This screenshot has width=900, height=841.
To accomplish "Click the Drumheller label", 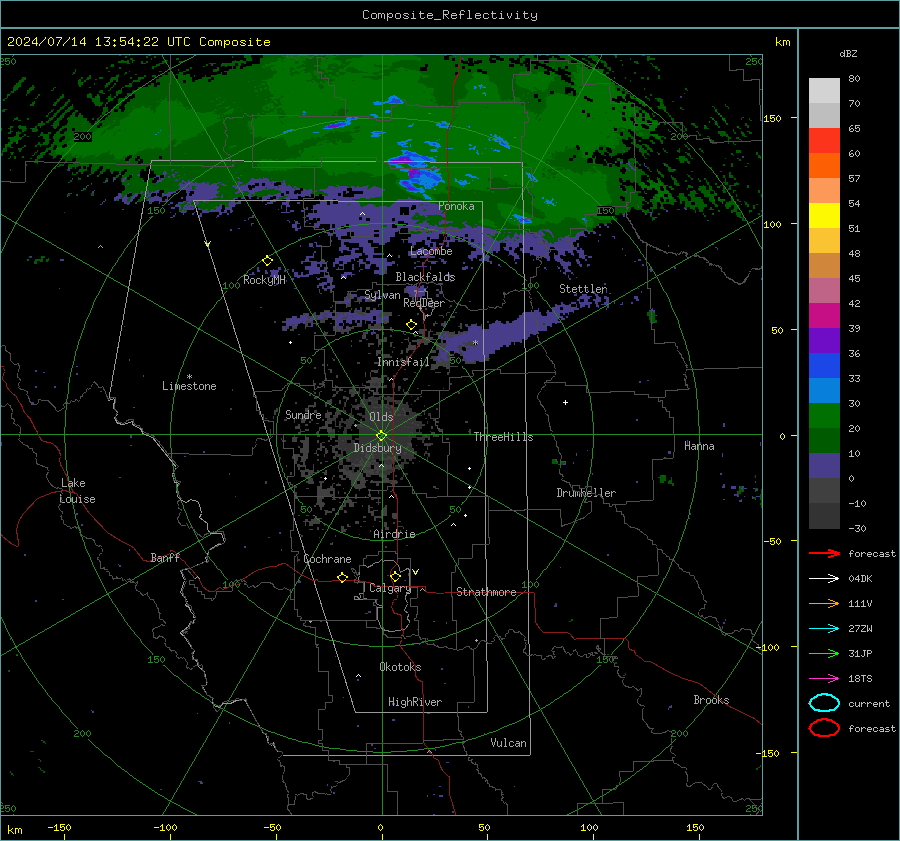I will pos(586,493).
